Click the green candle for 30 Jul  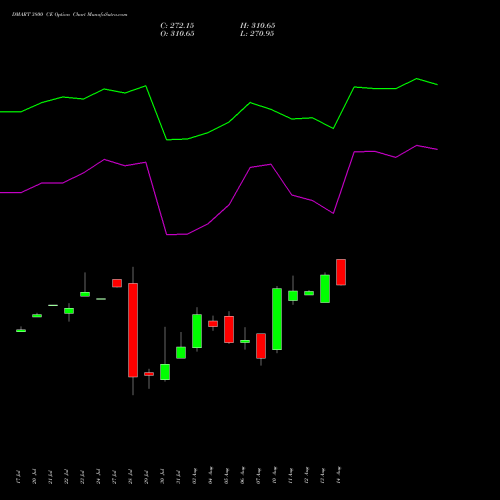[x=165, y=372]
